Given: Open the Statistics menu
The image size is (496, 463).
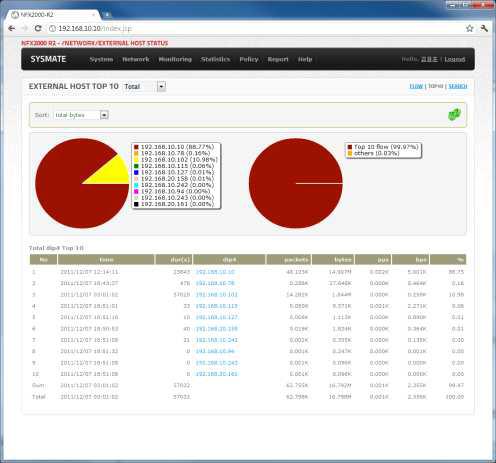Looking at the screenshot, I should (x=215, y=59).
